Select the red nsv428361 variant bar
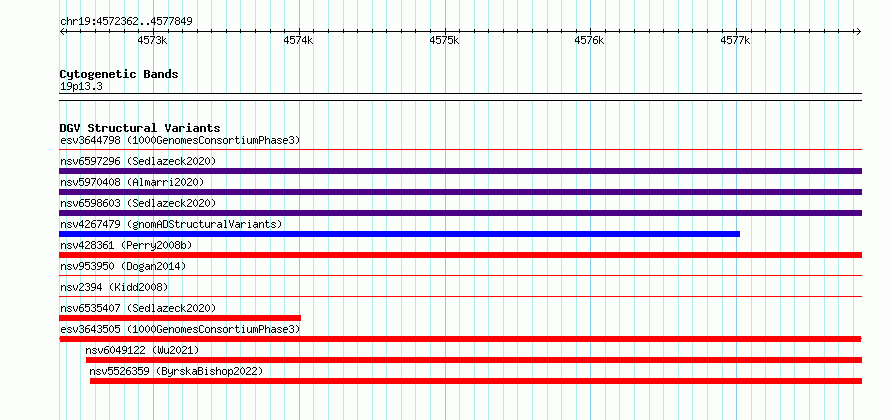 tap(460, 255)
